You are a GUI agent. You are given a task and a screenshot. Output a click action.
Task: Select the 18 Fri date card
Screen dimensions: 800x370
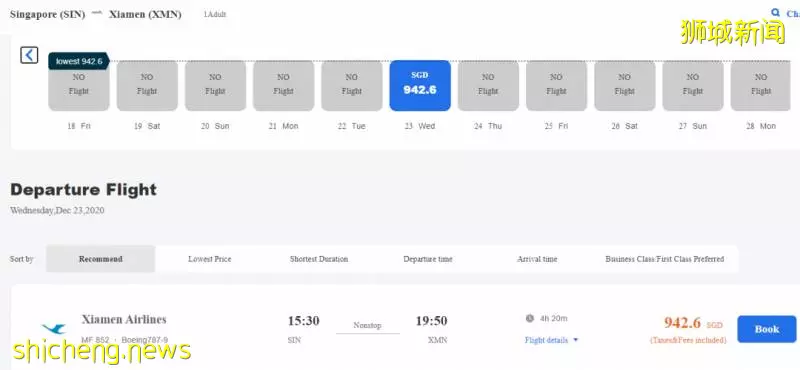tap(79, 85)
